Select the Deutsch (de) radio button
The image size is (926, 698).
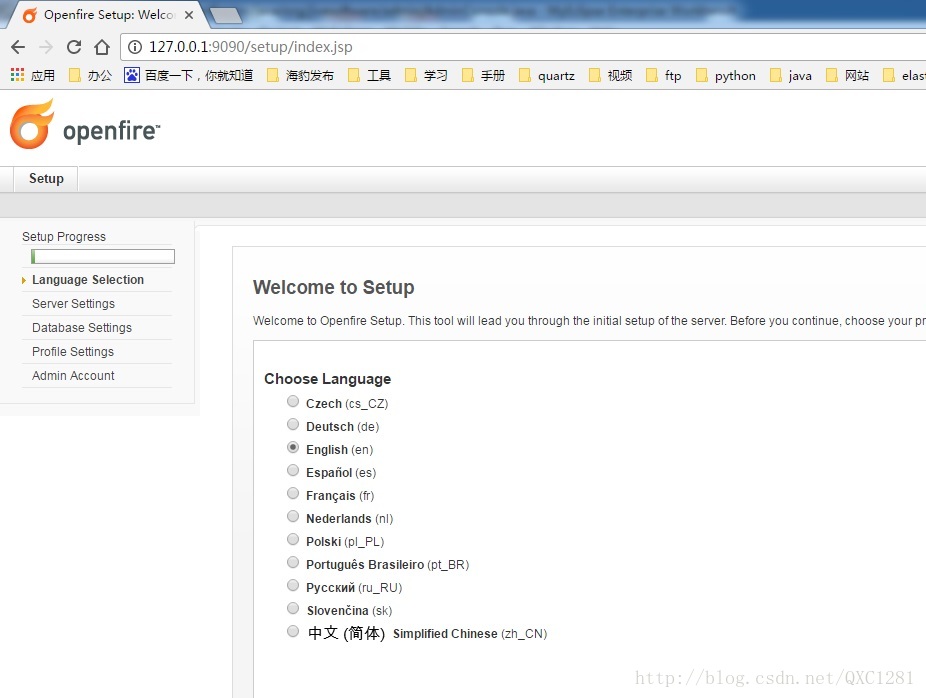point(293,425)
